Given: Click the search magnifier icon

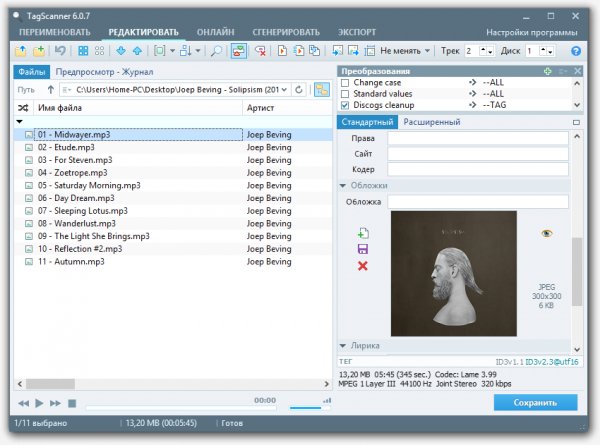Looking at the screenshot, I should click(x=216, y=51).
